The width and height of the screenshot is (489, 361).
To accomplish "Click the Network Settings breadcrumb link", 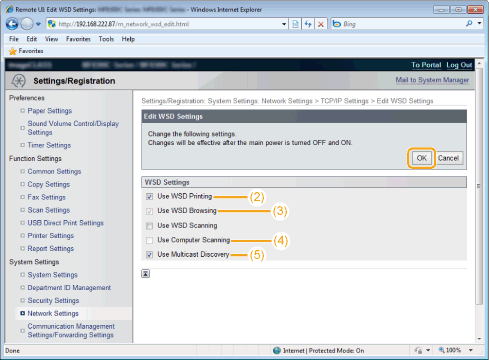I will [x=287, y=101].
